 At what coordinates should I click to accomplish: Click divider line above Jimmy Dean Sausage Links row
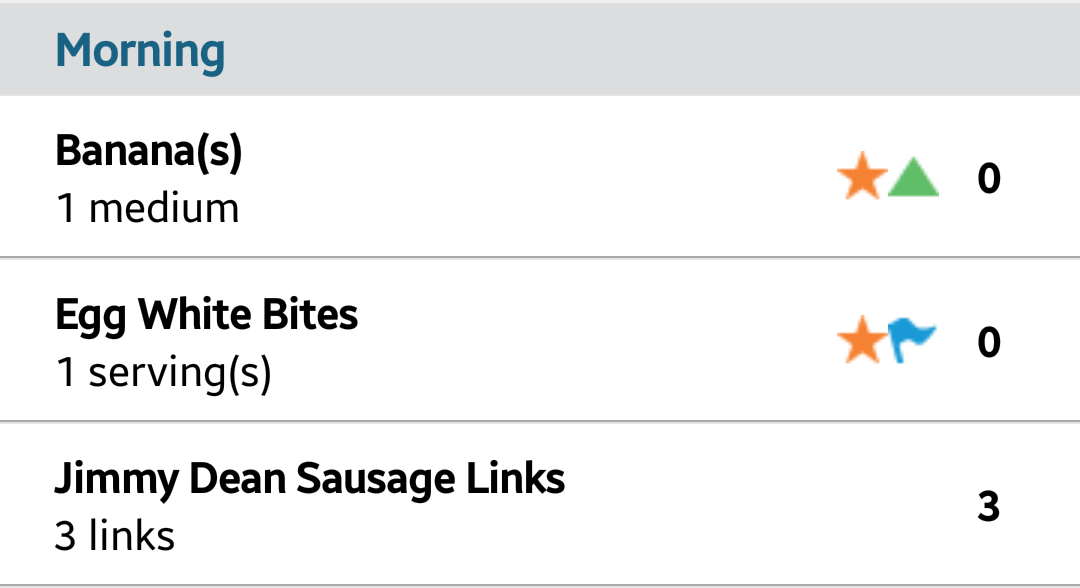point(540,421)
